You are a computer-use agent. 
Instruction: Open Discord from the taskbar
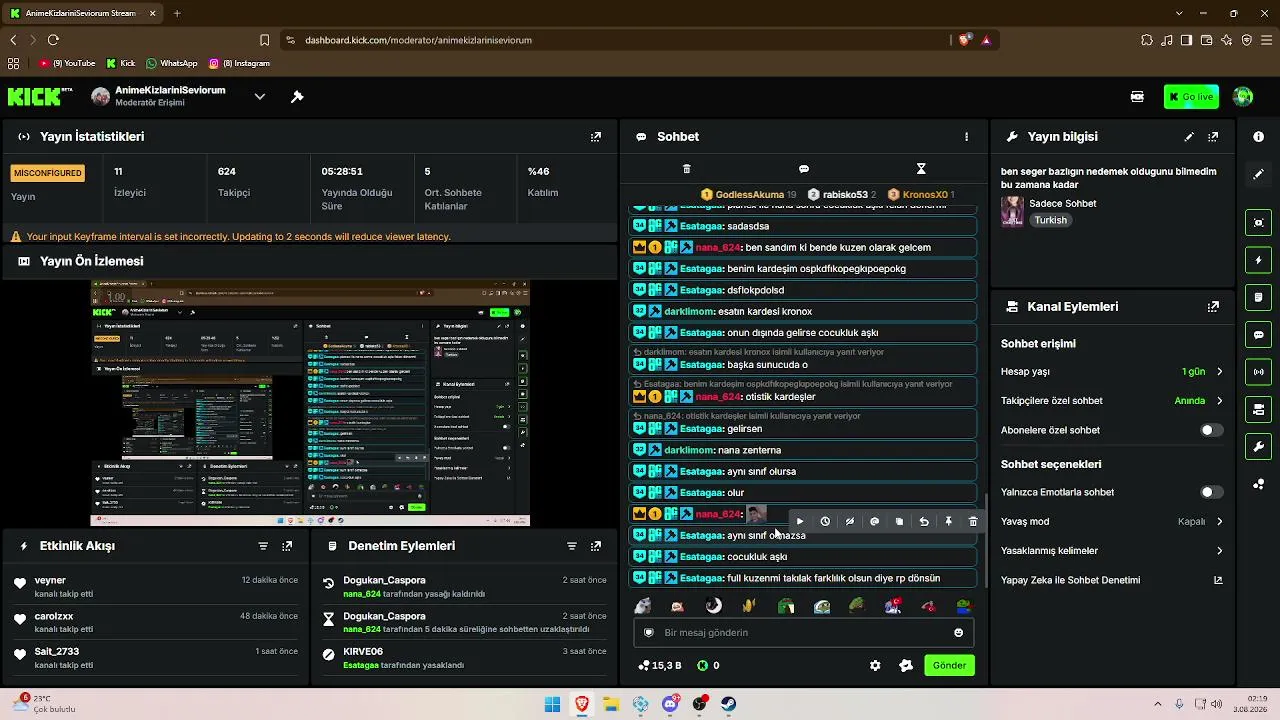(x=670, y=704)
